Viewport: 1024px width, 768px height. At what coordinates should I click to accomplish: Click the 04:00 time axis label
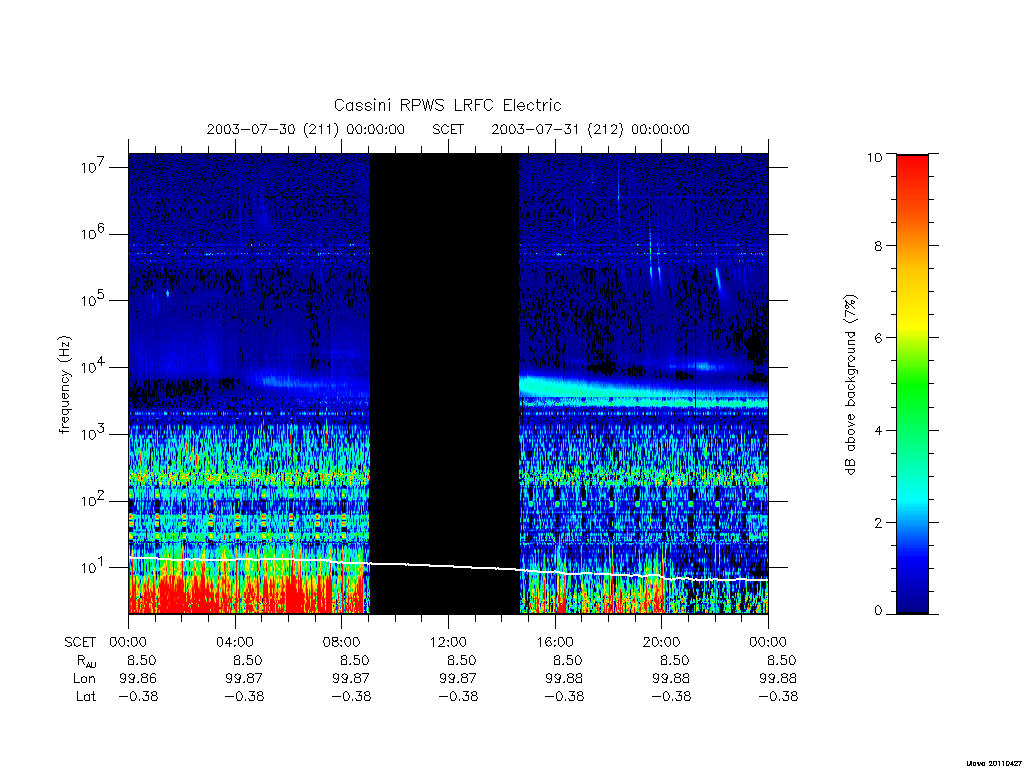(235, 642)
